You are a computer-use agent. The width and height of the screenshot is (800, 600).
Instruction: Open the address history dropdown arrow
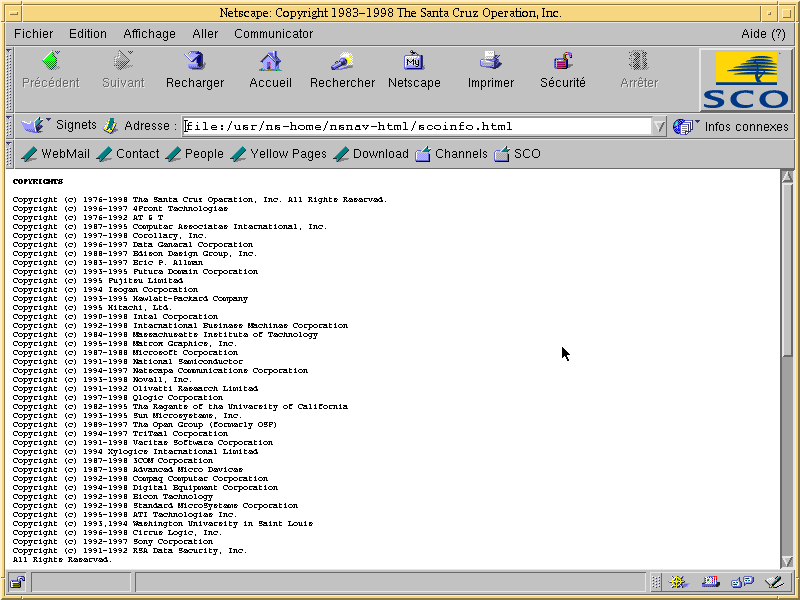659,127
